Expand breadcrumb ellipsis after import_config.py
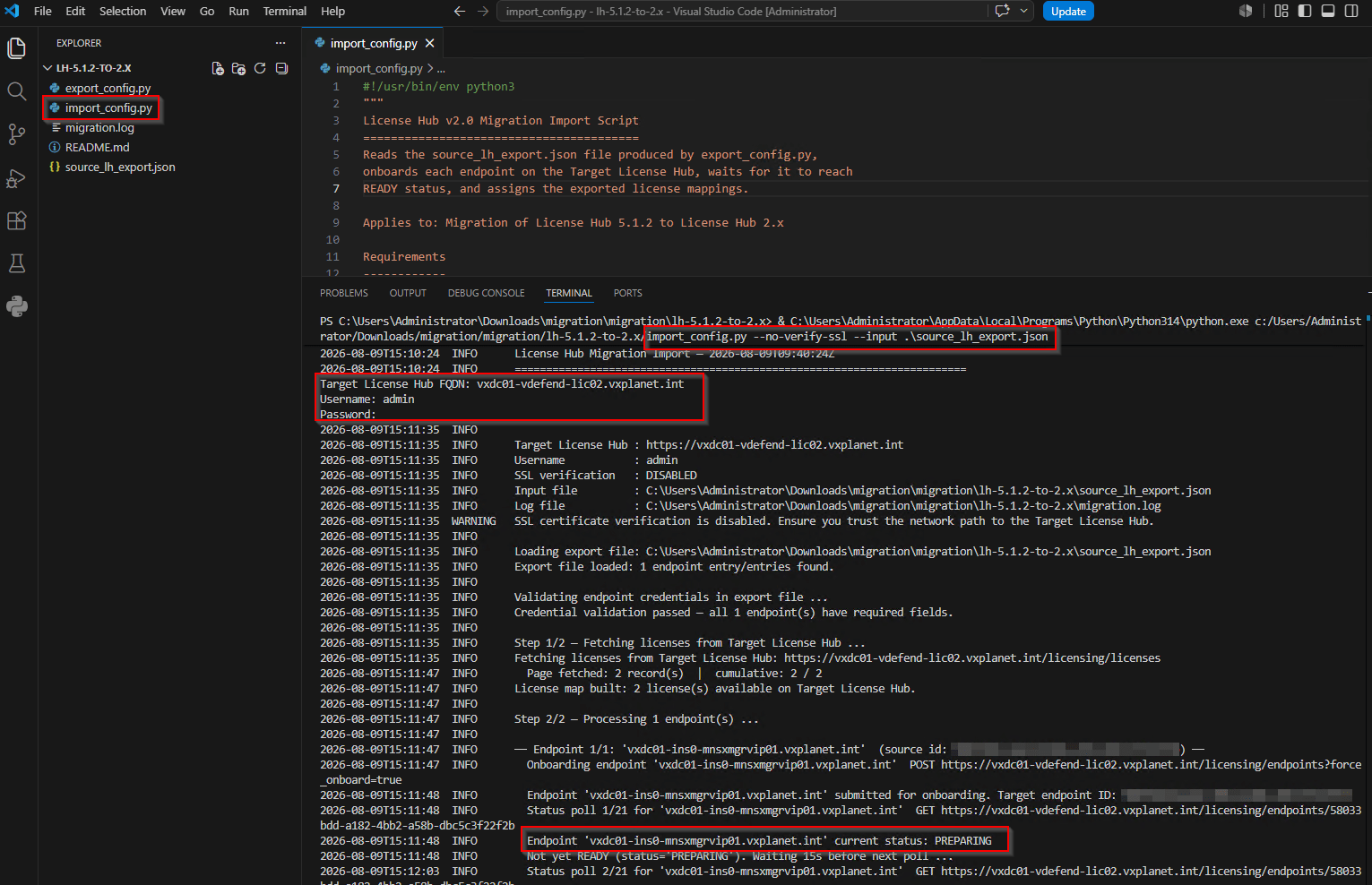The width and height of the screenshot is (1372, 885). pyautogui.click(x=441, y=69)
